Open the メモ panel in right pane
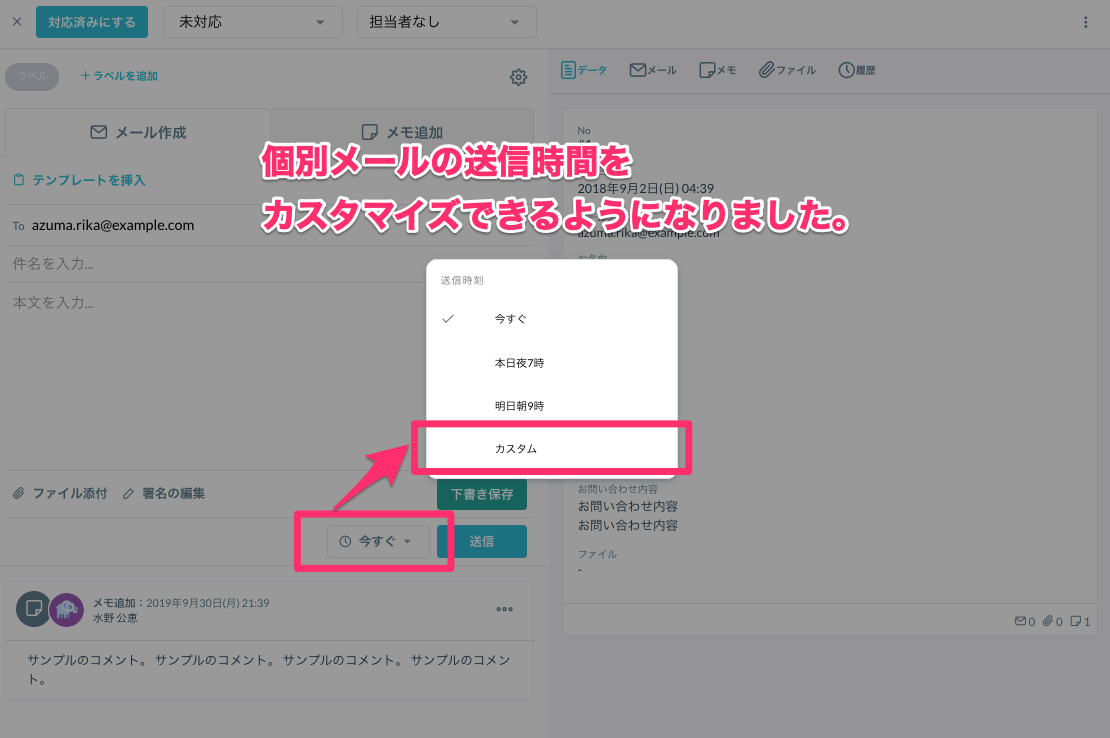 tap(717, 70)
